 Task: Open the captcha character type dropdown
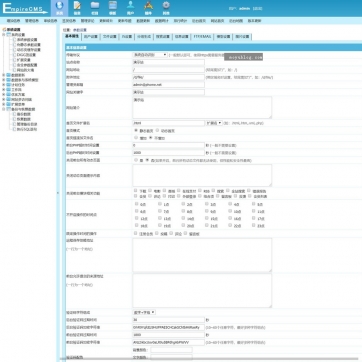pos(144,312)
